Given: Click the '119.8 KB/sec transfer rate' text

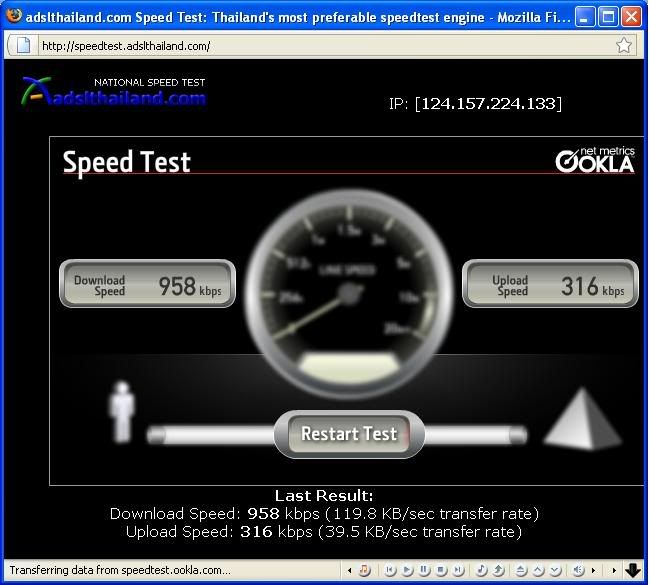Looking at the screenshot, I should (432, 514).
